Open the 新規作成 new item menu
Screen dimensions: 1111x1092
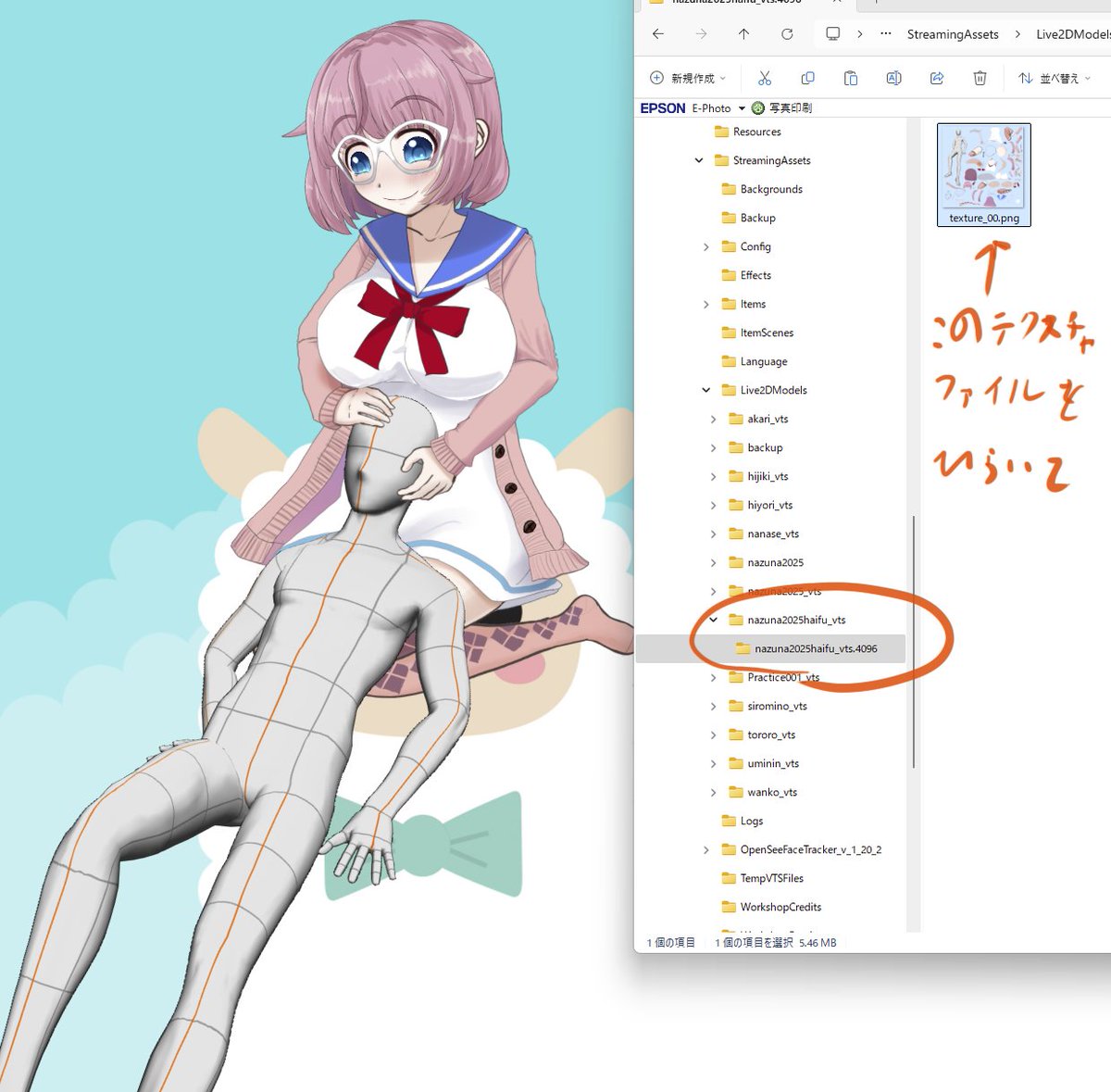[x=688, y=78]
